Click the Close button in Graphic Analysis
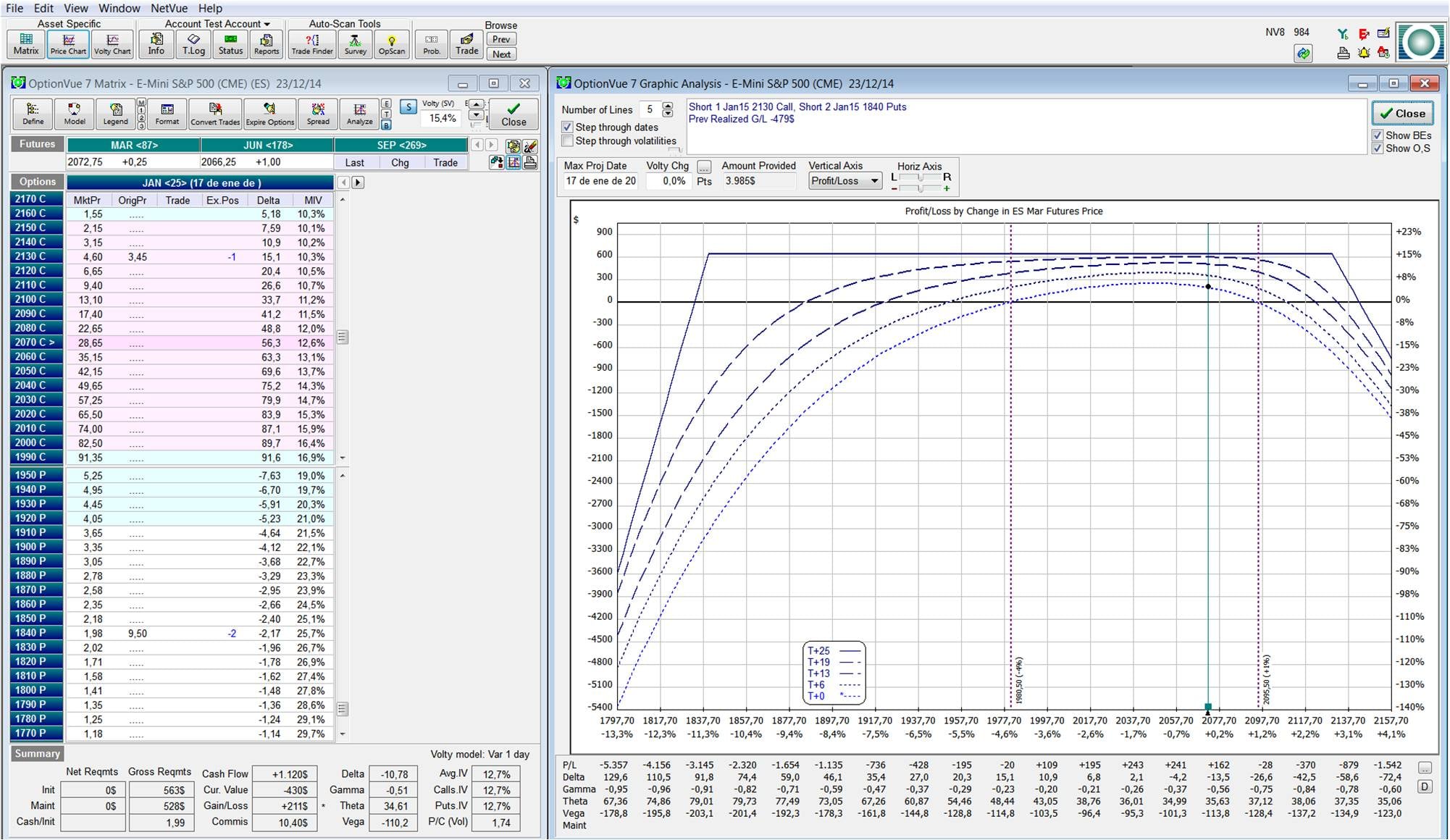The height and width of the screenshot is (840, 1450). (x=1402, y=114)
